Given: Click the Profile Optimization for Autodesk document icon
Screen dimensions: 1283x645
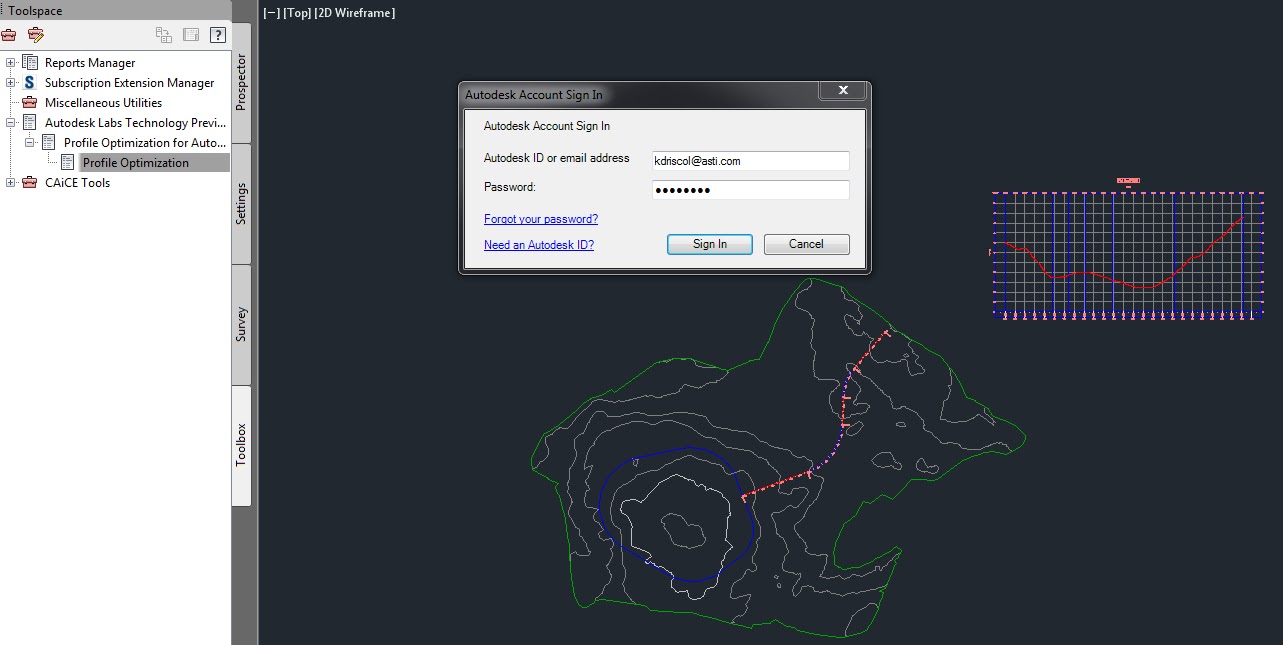Looking at the screenshot, I should [48, 143].
